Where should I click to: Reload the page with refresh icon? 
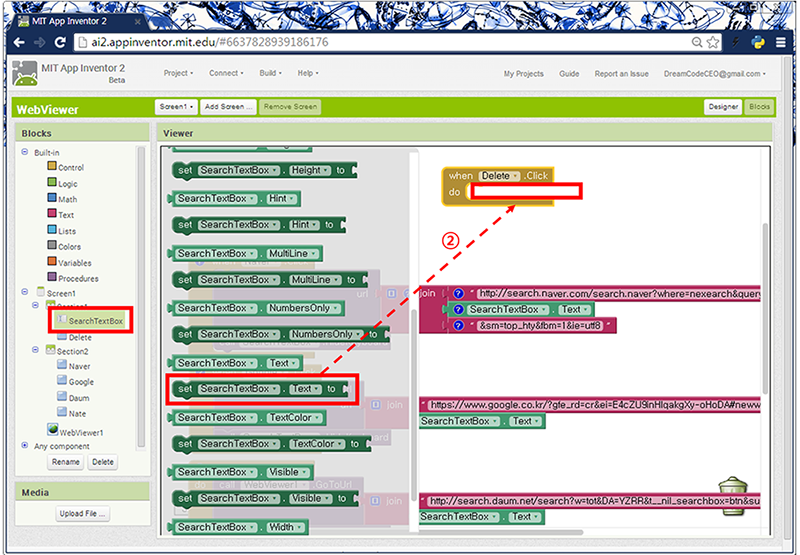coord(60,42)
